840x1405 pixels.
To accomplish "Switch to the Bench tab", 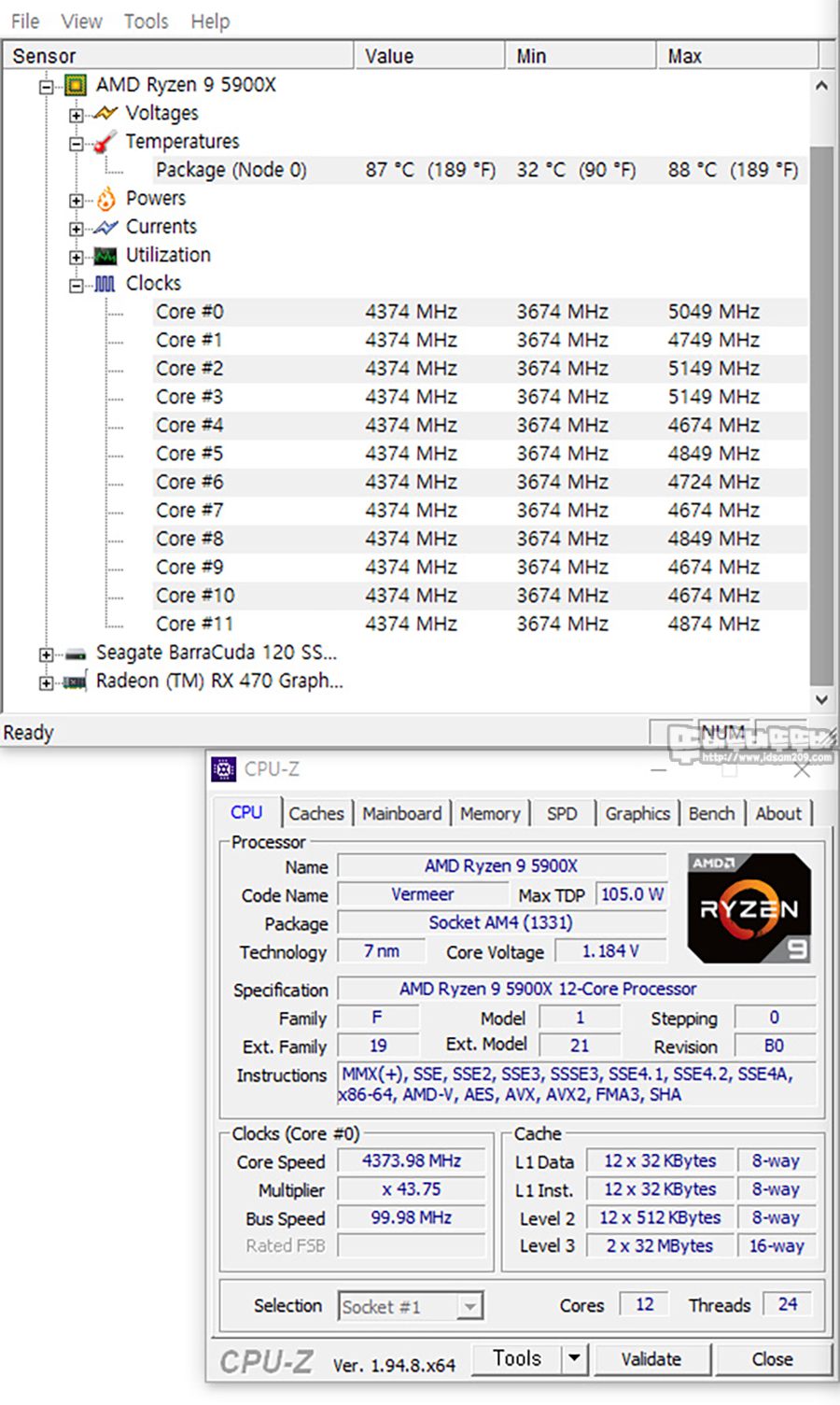I will tap(711, 813).
